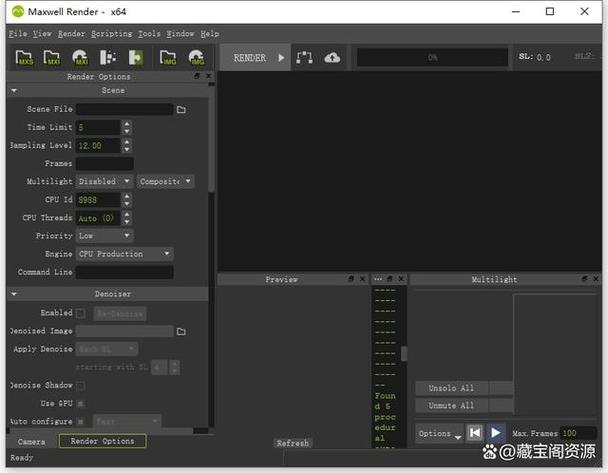Click the CPU Threads stepper arrows

click(x=127, y=218)
